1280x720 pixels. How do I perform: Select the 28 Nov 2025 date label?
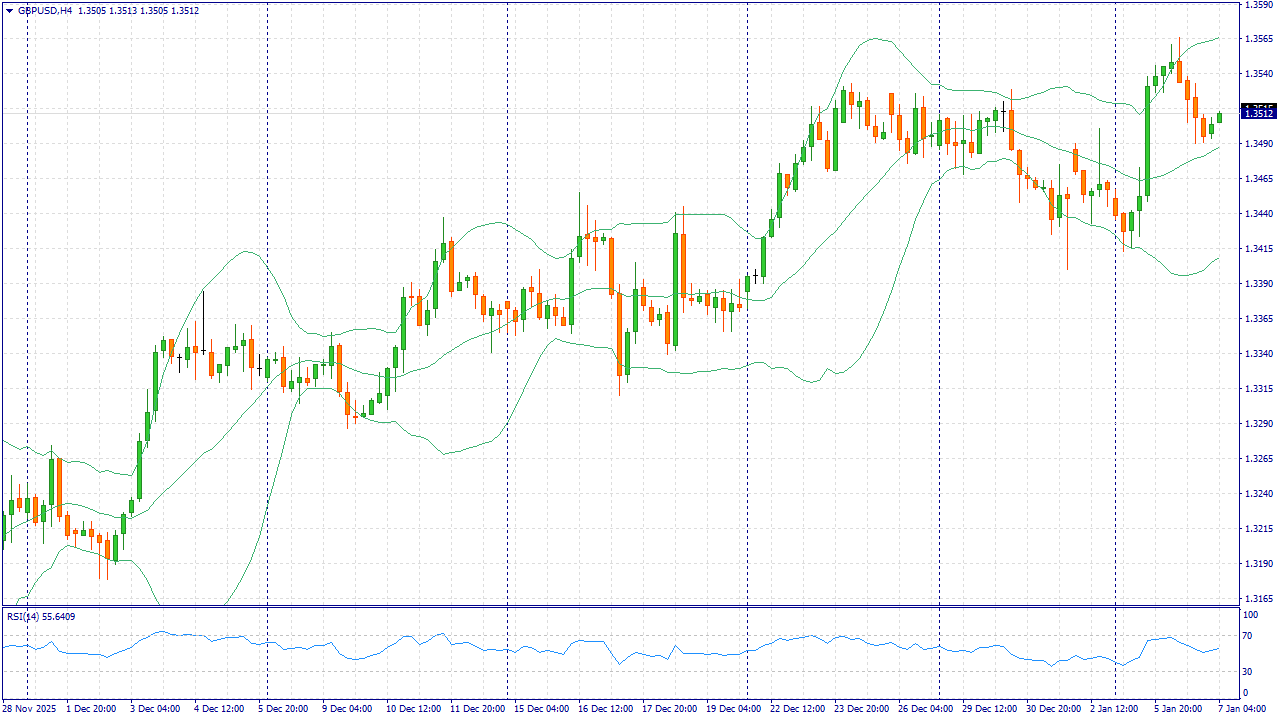29,709
